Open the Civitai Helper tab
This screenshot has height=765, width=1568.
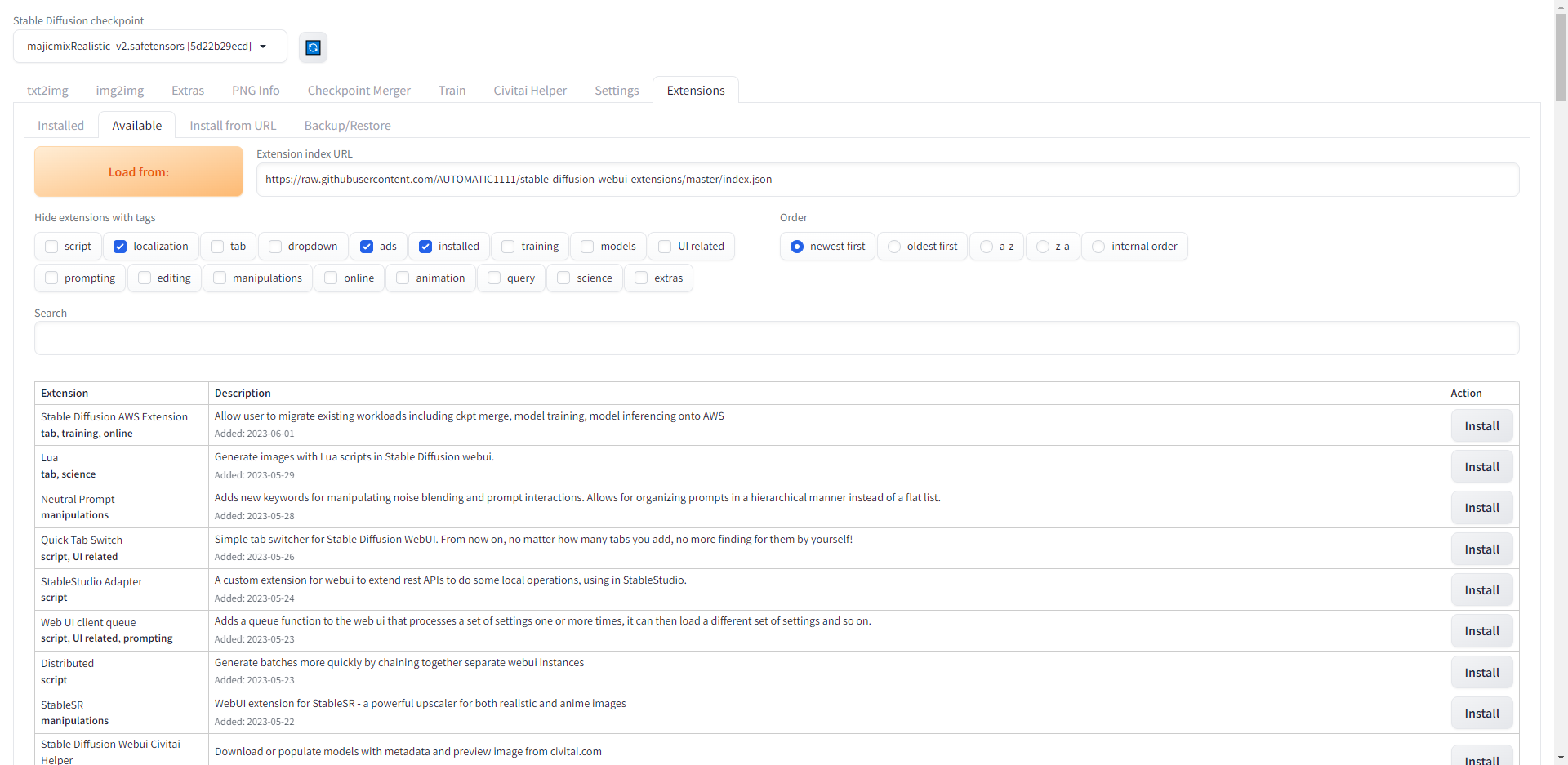click(529, 91)
